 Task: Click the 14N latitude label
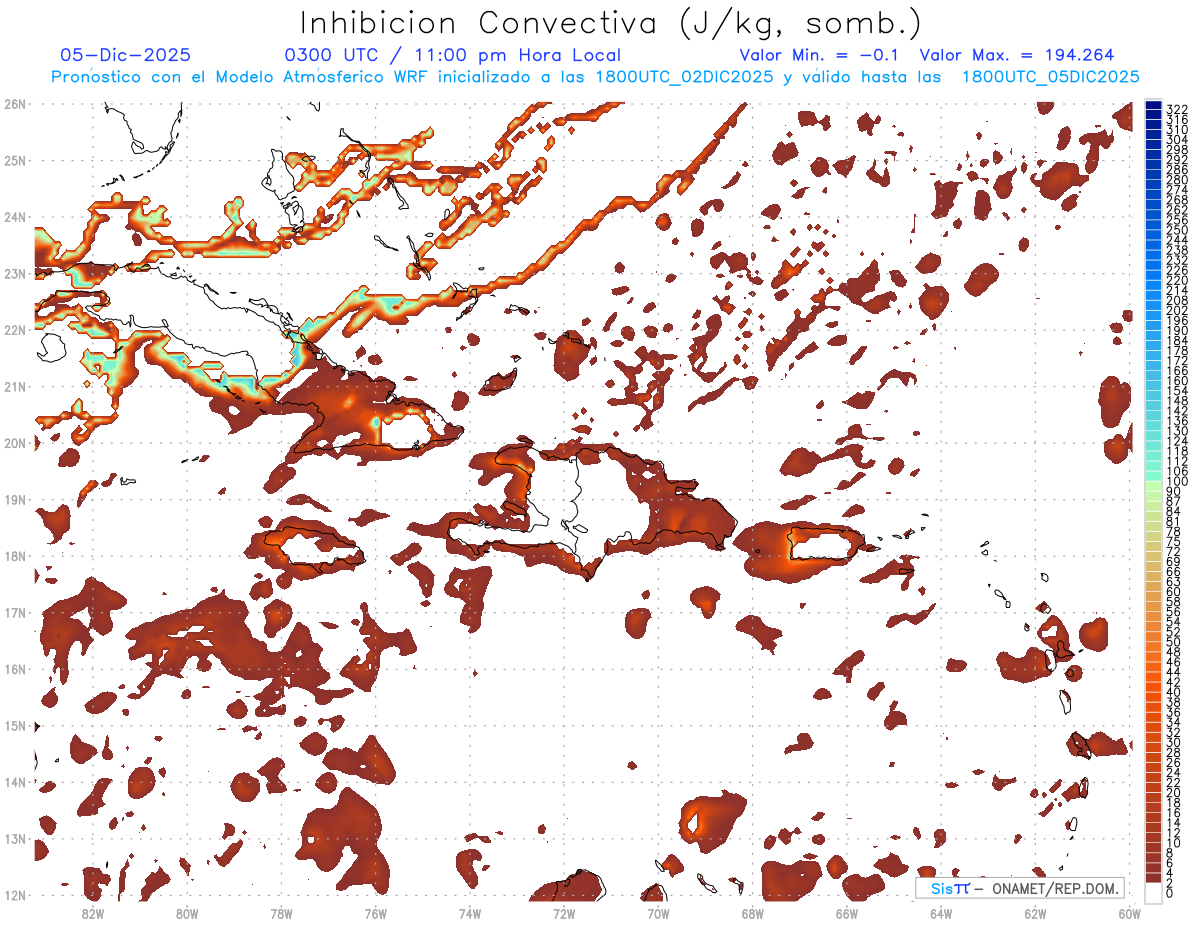(15, 782)
